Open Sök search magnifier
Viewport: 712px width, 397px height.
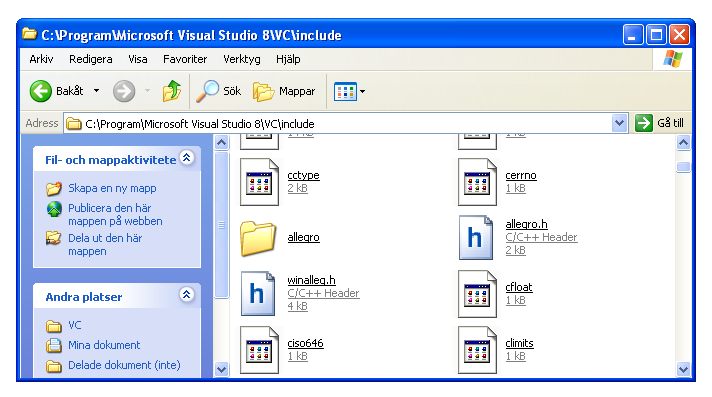[208, 91]
